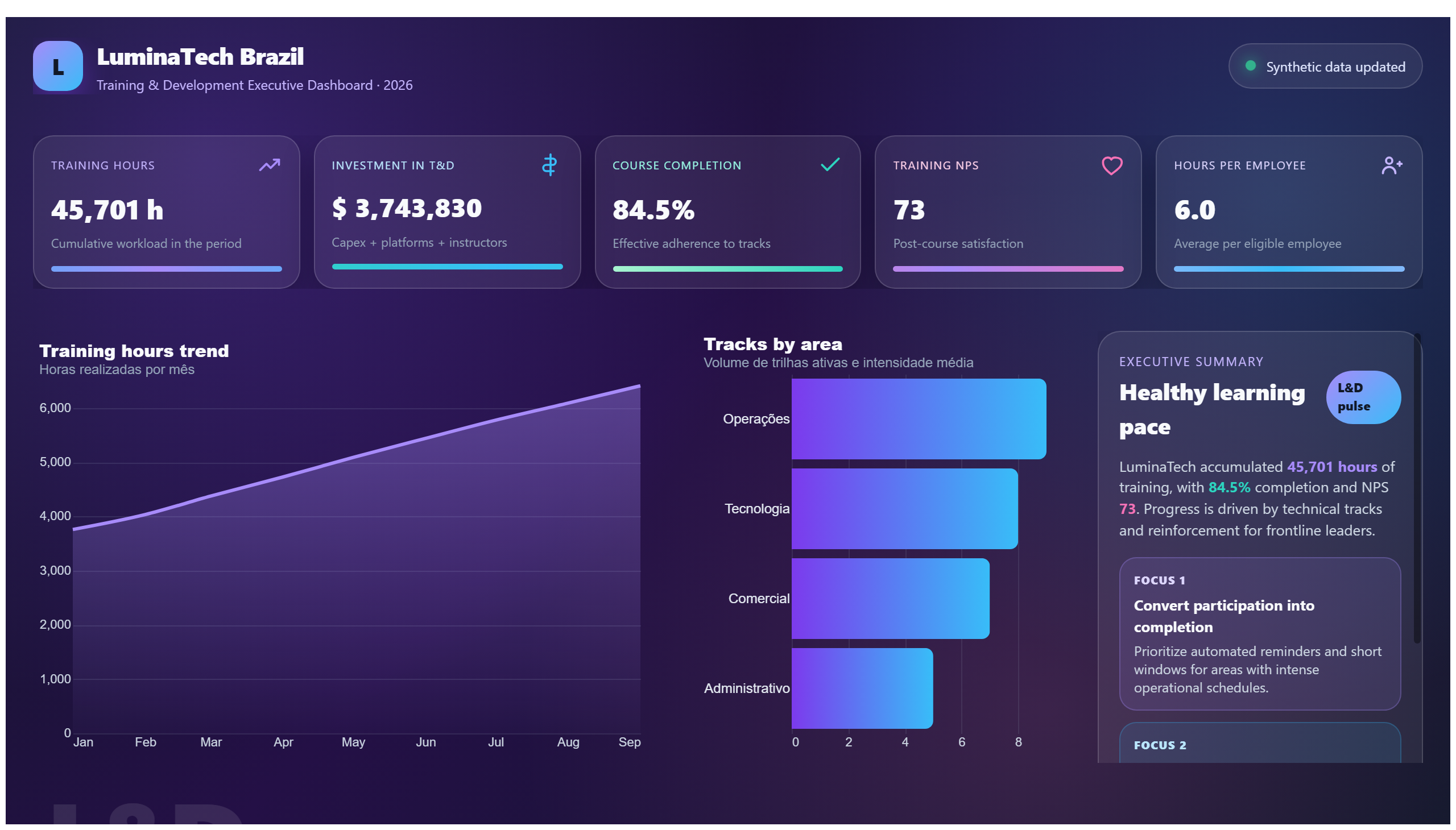Open the Focus 1 completion card
The height and width of the screenshot is (830, 1456).
click(x=1259, y=634)
